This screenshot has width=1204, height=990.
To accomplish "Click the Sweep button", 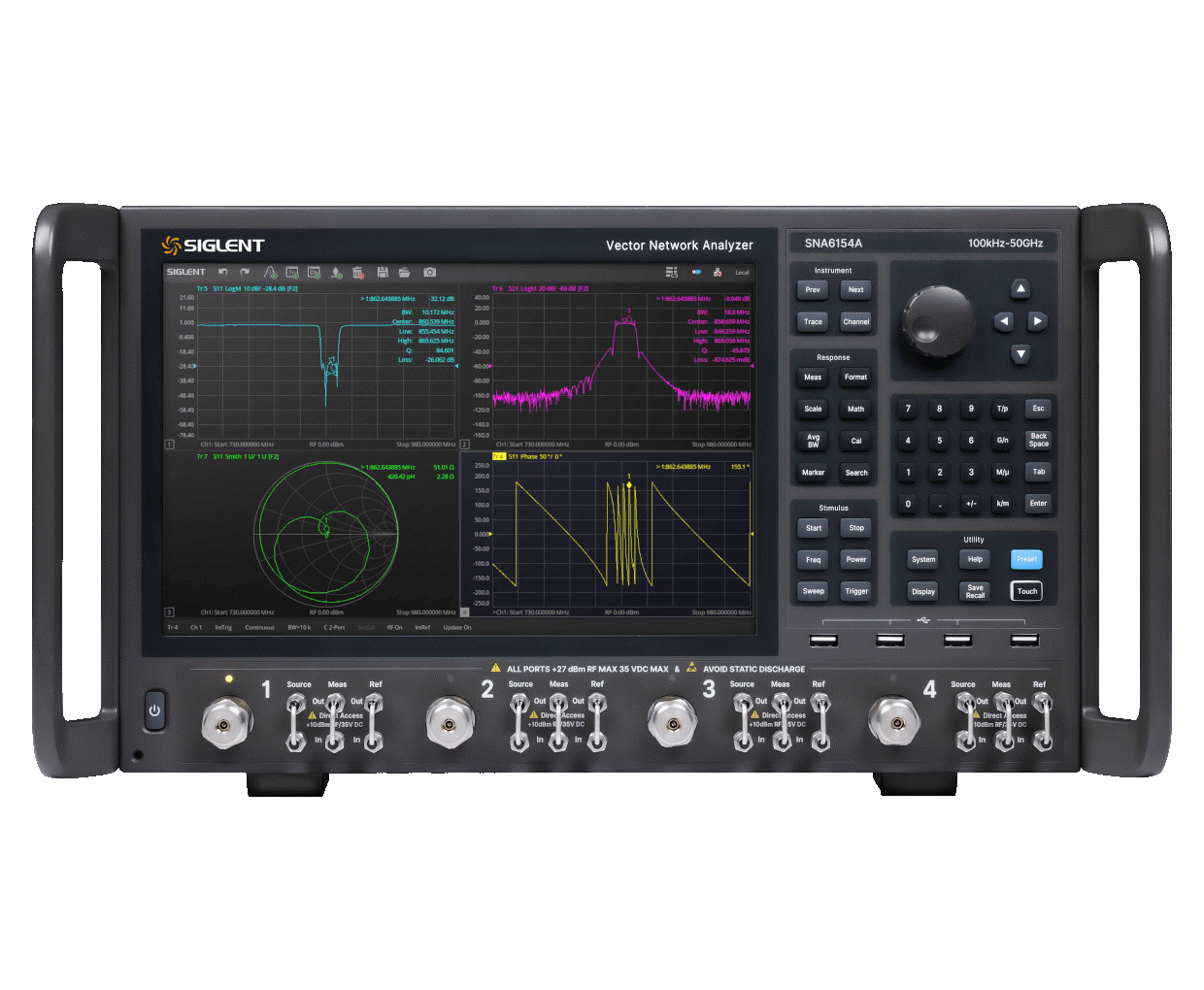I will click(x=813, y=591).
